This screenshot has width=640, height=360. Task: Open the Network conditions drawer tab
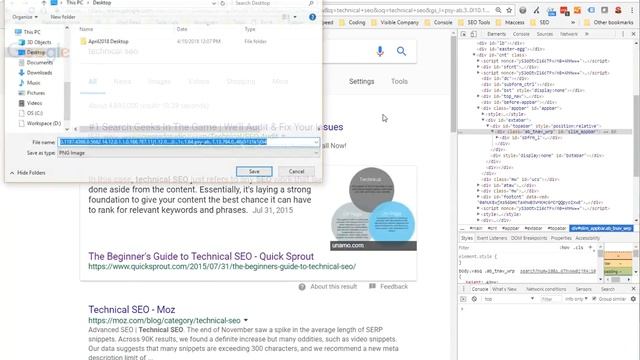click(546, 289)
